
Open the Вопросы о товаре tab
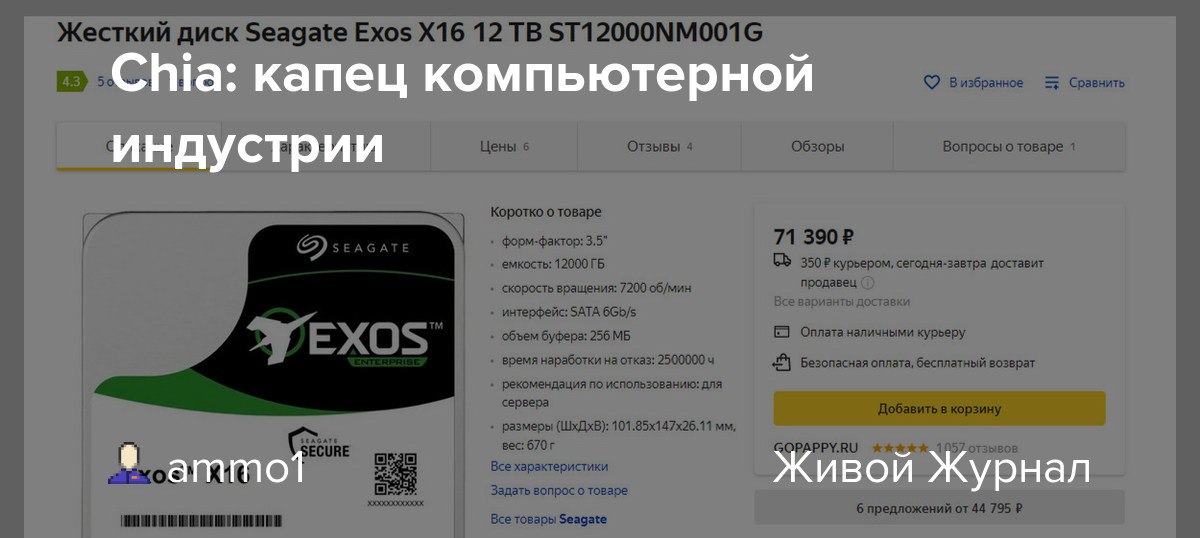pos(1009,146)
